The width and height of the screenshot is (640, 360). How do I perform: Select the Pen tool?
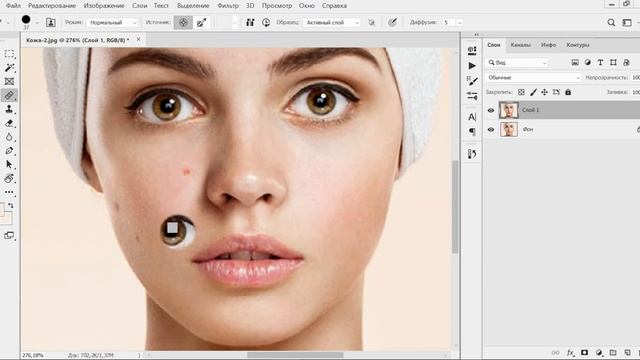click(x=9, y=151)
